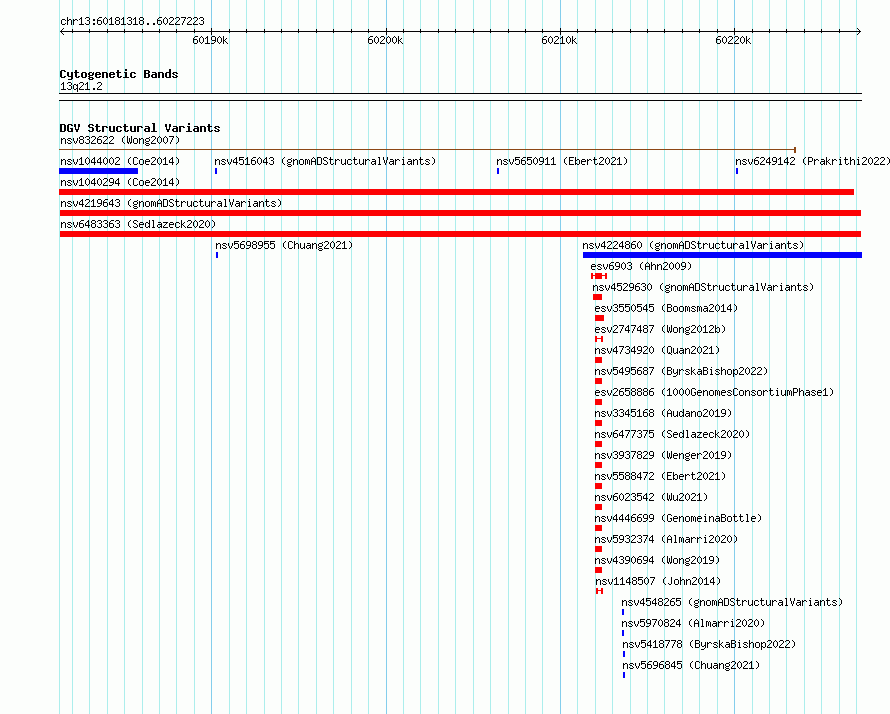Click nsv1148507 (John2014) label
The width and height of the screenshot is (890, 714).
coord(658,581)
